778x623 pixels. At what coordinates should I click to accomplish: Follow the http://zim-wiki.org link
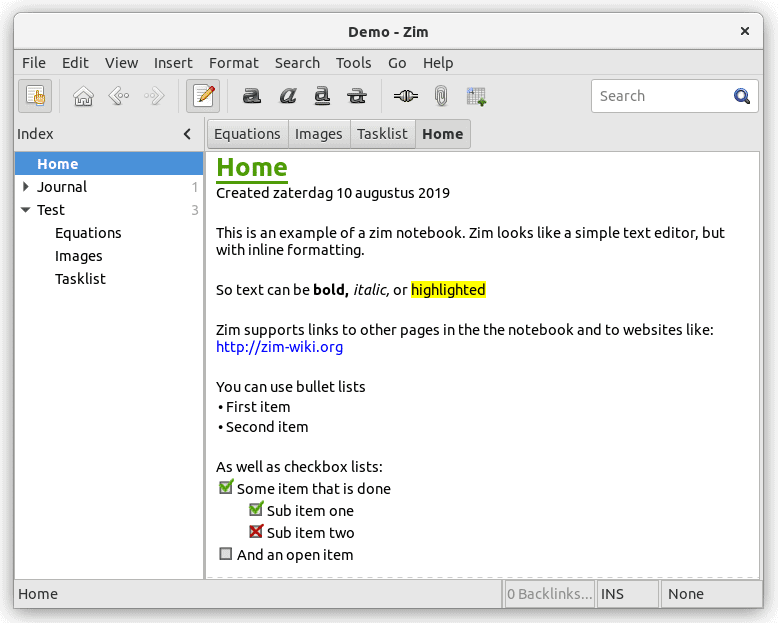pyautogui.click(x=279, y=347)
